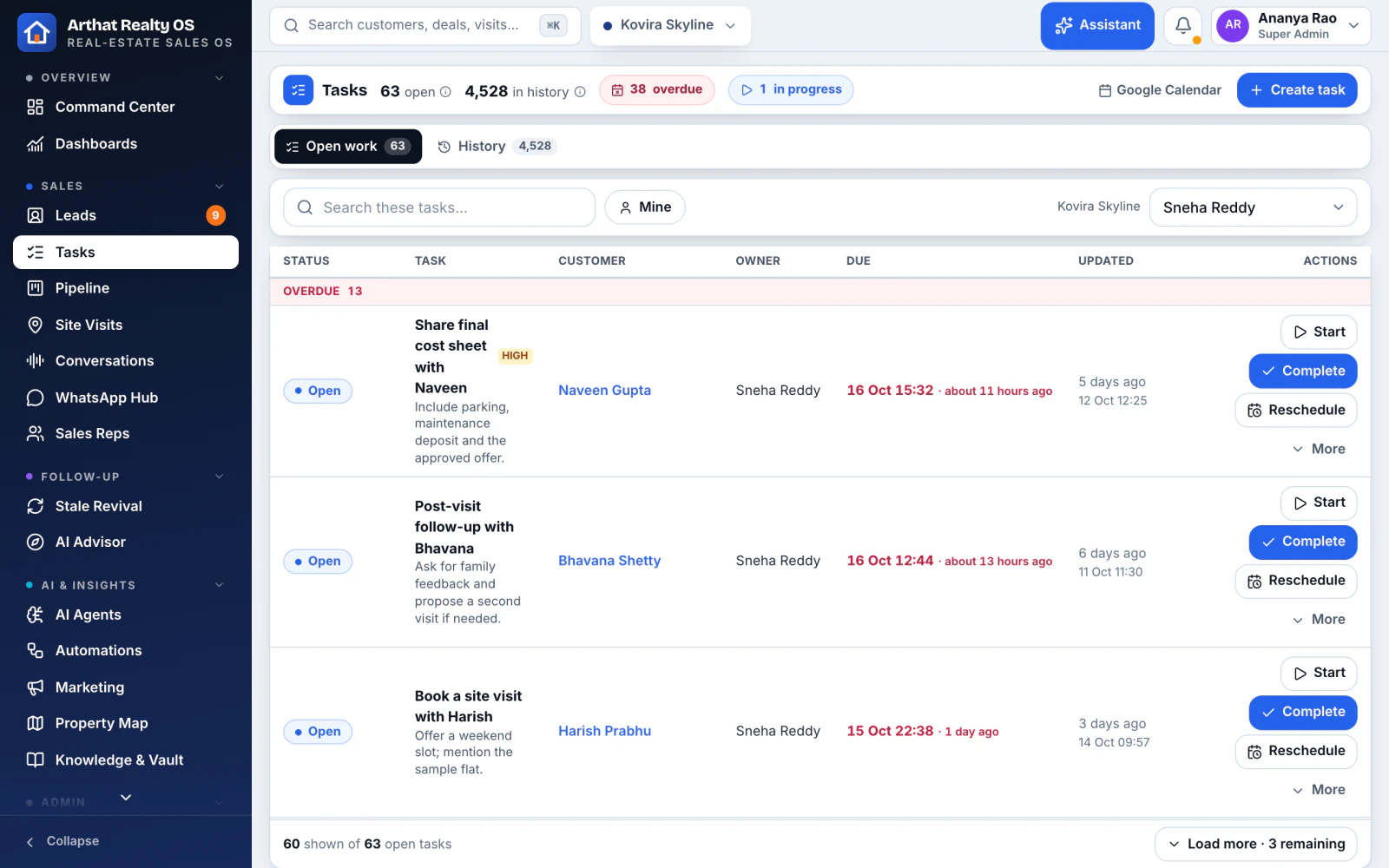Open Pipeline section
This screenshot has height=868, width=1389.
[126, 288]
